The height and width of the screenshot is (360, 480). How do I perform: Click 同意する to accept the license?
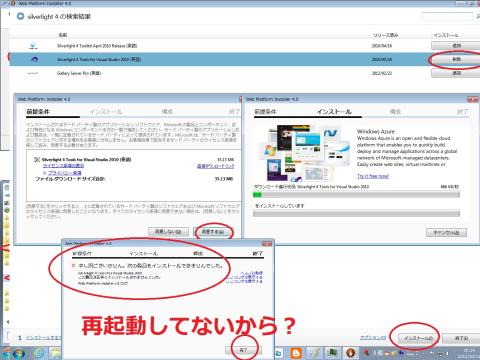coord(213,232)
